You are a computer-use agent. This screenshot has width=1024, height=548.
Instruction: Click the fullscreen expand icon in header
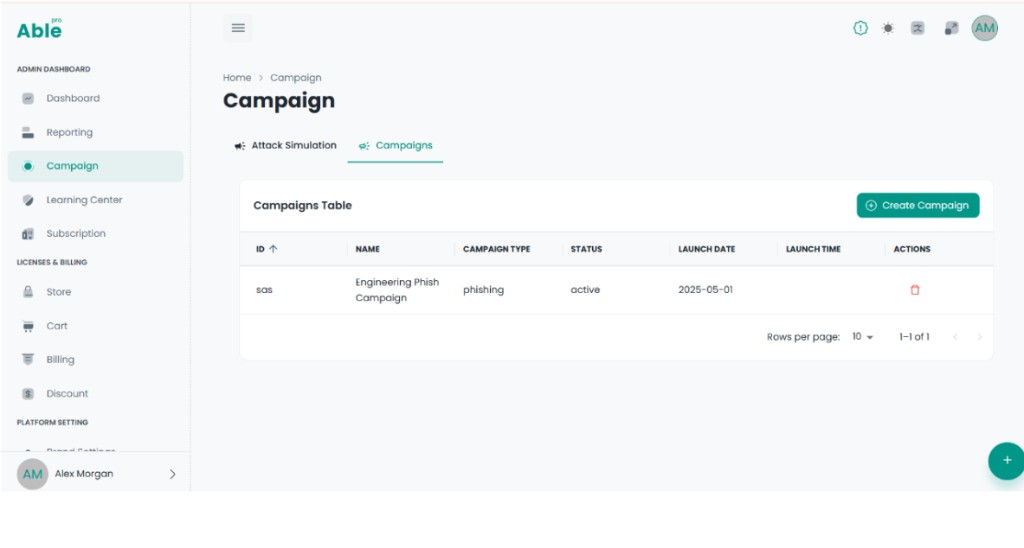pyautogui.click(x=951, y=28)
